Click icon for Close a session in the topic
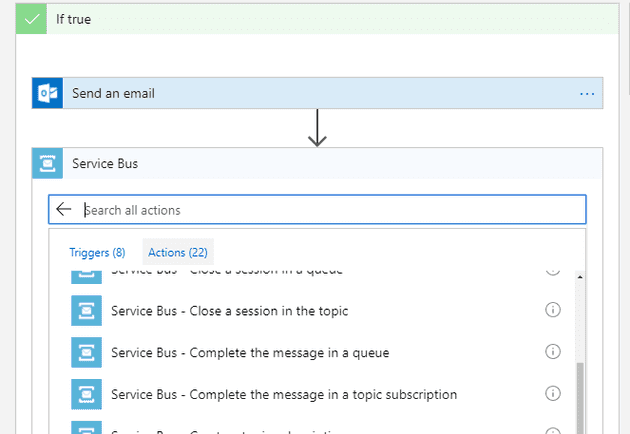Screen dimensions: 630x434 click(x=86, y=311)
